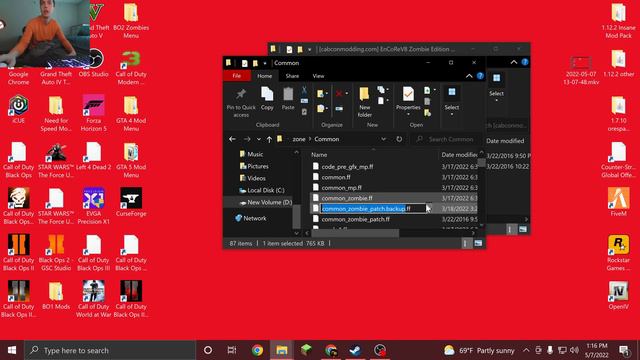This screenshot has height=360, width=640.
Task: Switch to the Home ribbon tab
Action: 264,76
